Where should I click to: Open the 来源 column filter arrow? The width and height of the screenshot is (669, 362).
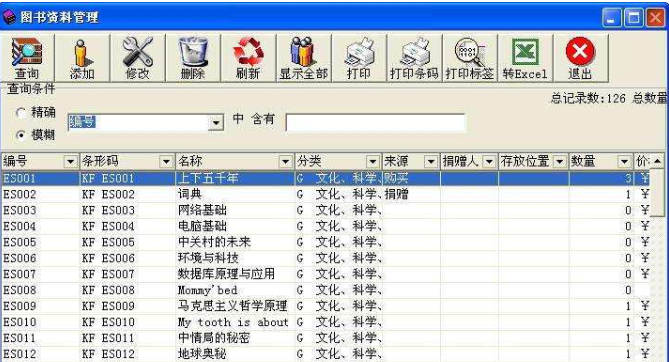click(x=431, y=162)
